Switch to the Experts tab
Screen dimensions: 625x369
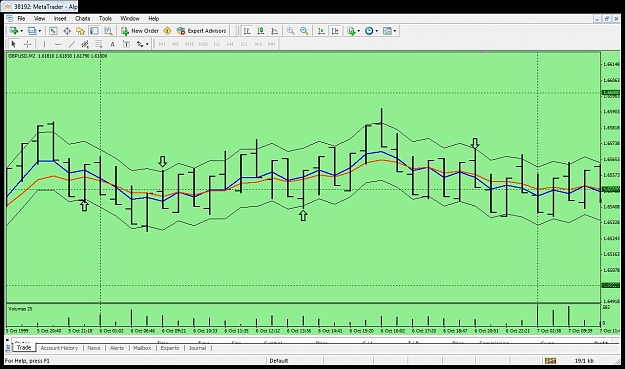click(x=170, y=348)
